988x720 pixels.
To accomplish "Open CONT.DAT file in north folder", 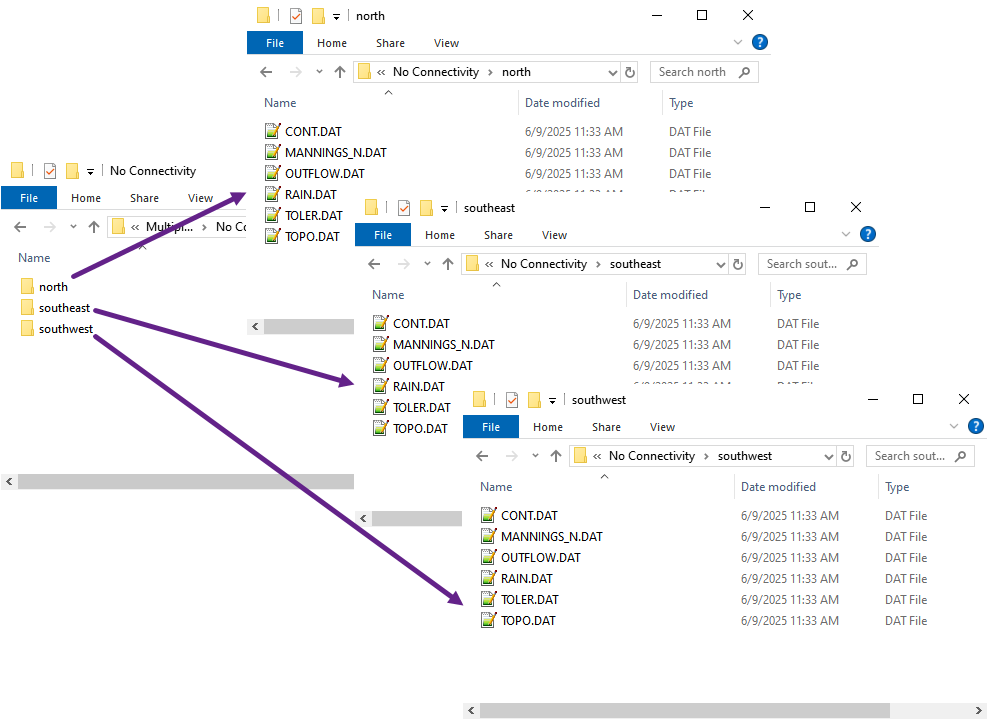I will 312,132.
